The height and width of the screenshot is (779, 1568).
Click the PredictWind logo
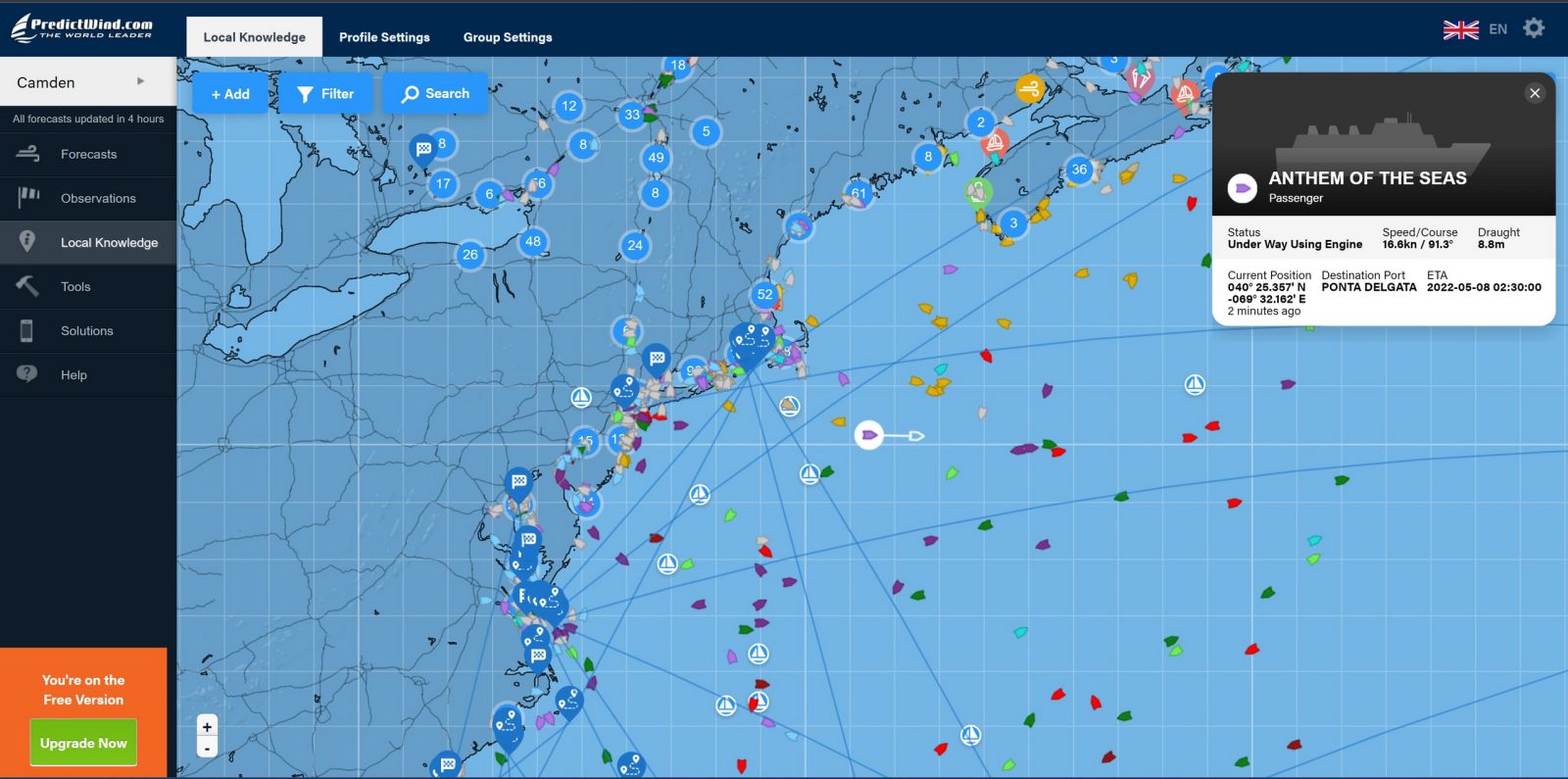[82, 27]
